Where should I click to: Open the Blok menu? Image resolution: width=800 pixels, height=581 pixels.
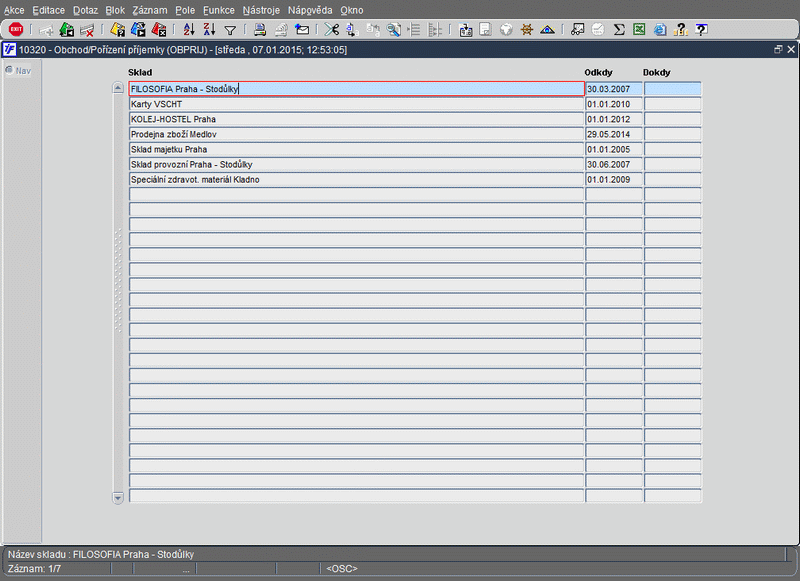point(115,10)
